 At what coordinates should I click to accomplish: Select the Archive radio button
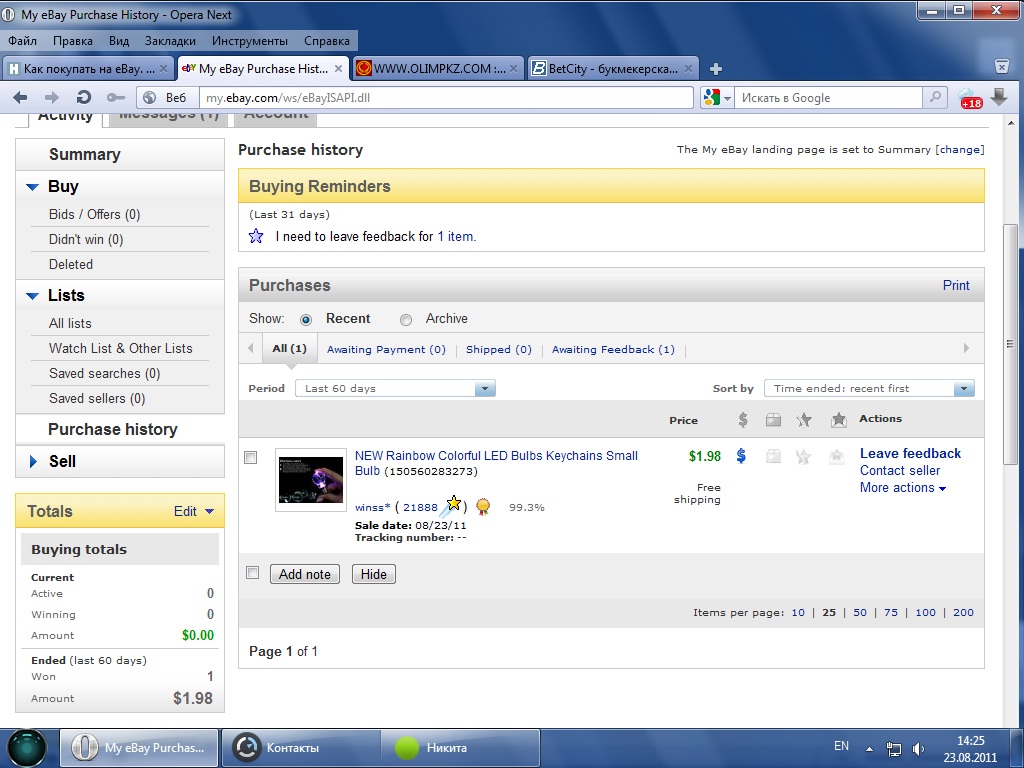(x=406, y=320)
